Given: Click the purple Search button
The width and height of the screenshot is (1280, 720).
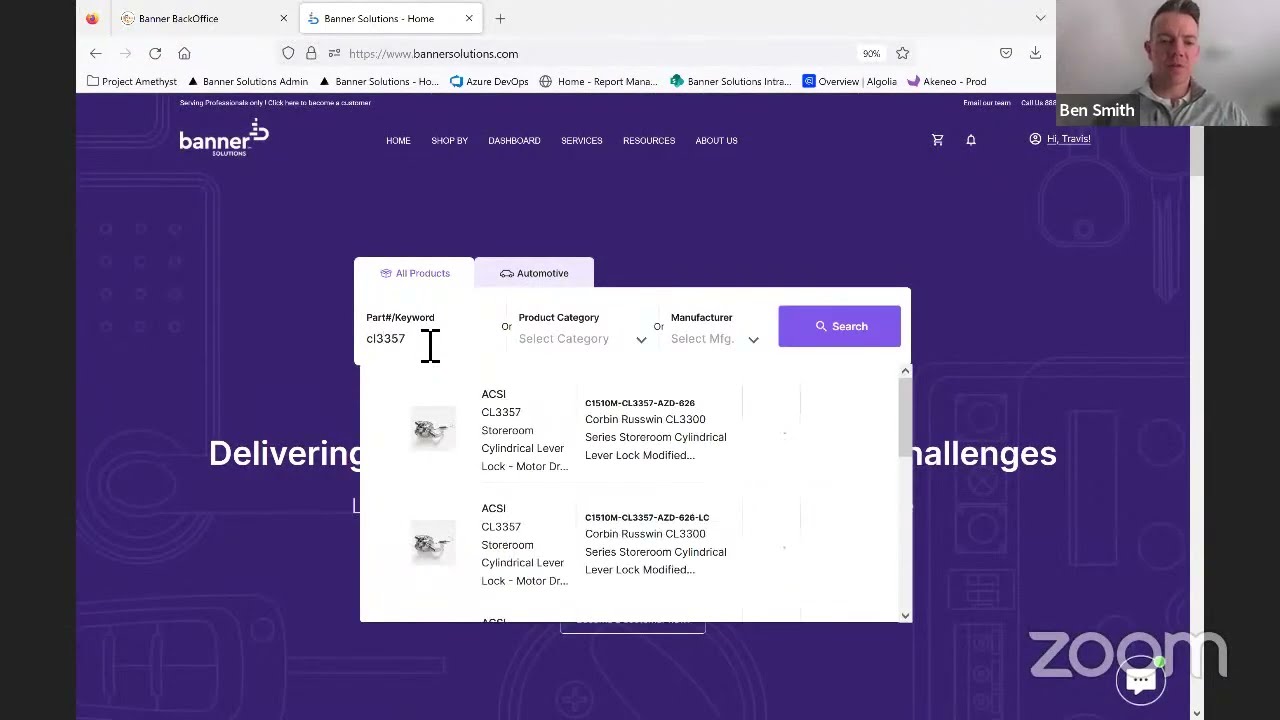Looking at the screenshot, I should click(x=839, y=326).
